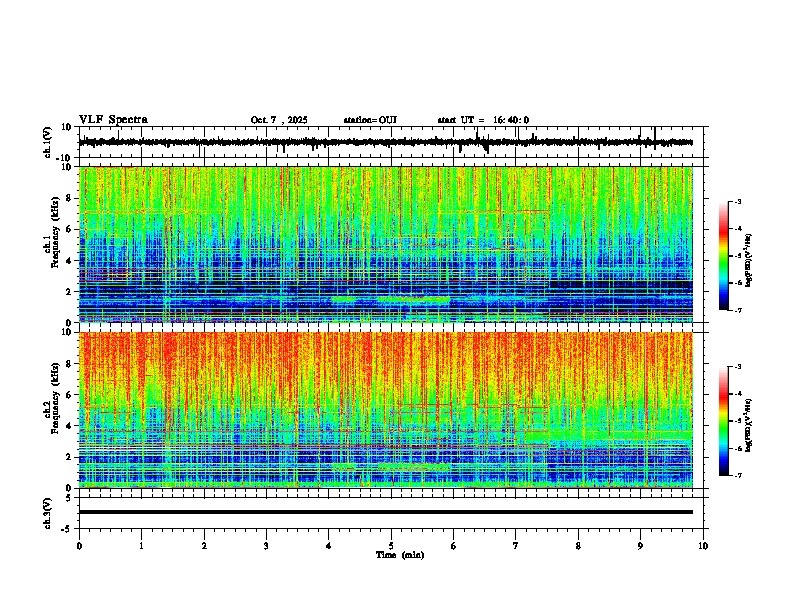Click the time axis tick label "8"
The height and width of the screenshot is (612, 792).
578,546
